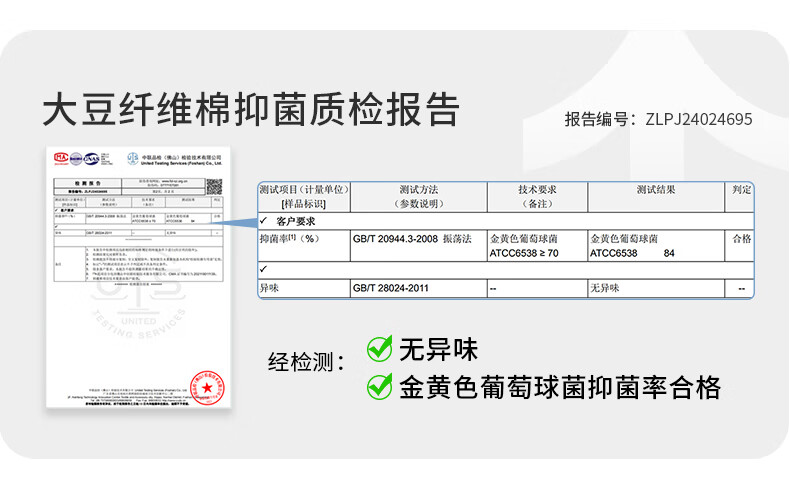Click the red MA certification logo

[59, 158]
